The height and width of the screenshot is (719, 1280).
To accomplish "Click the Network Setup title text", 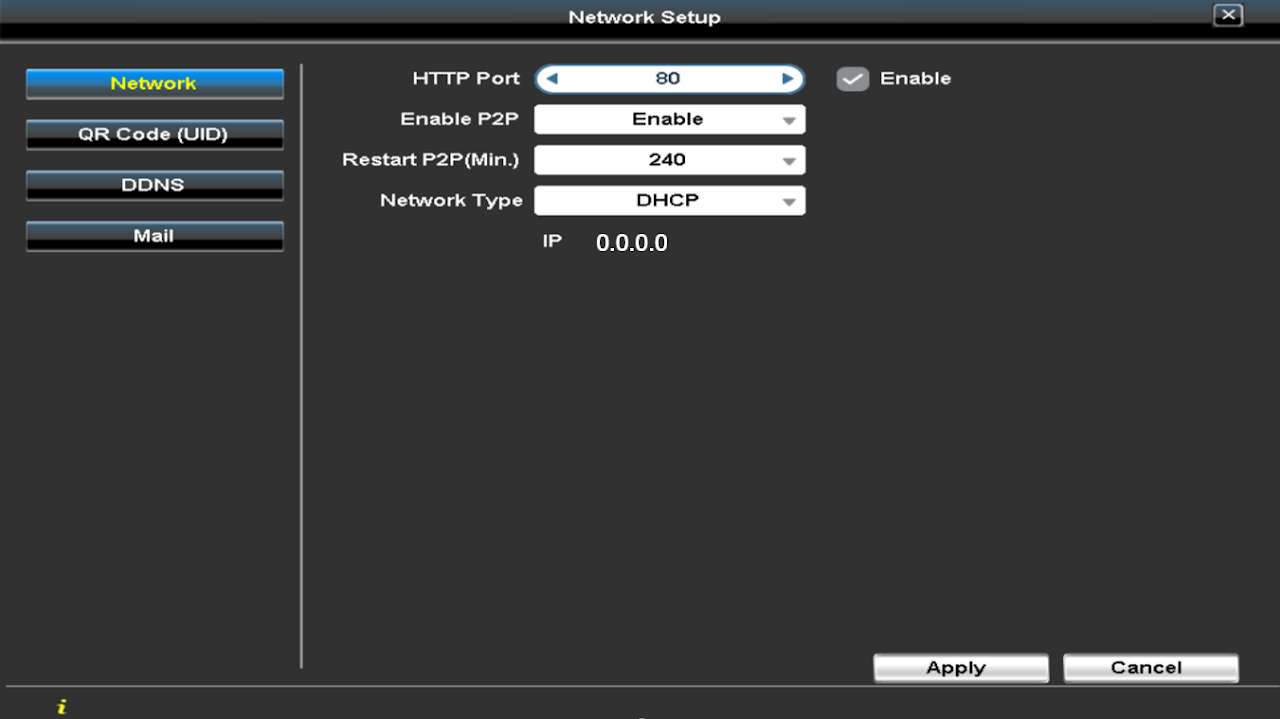I will pos(644,17).
